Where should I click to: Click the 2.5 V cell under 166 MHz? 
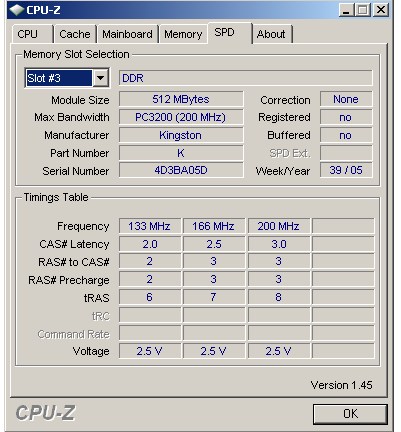[214, 351]
